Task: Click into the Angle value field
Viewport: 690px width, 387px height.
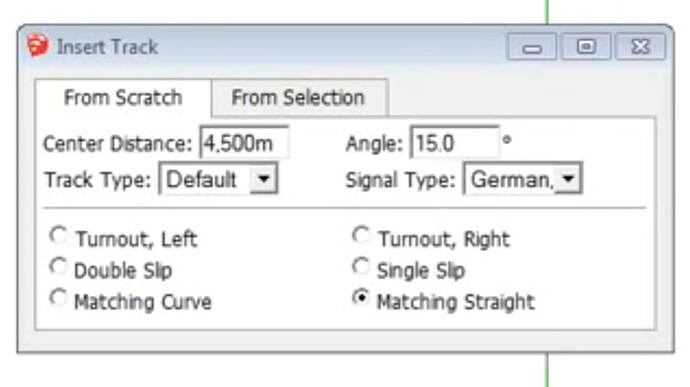Action: click(454, 143)
